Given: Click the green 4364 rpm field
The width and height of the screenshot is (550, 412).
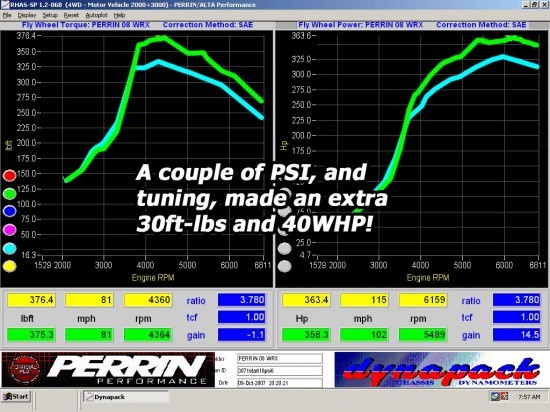Looking at the screenshot, I should point(148,335).
